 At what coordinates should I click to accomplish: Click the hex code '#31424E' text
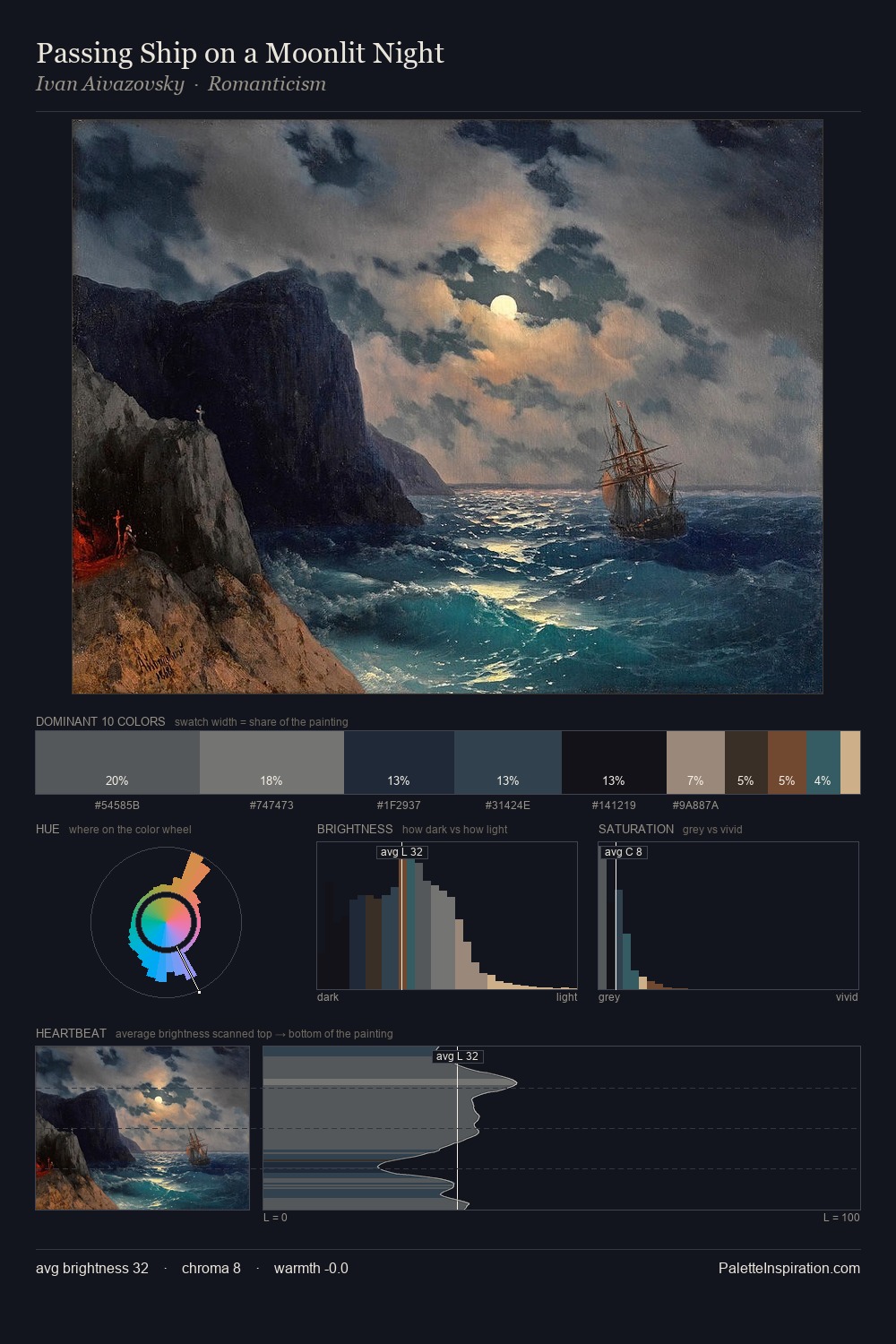coord(508,806)
